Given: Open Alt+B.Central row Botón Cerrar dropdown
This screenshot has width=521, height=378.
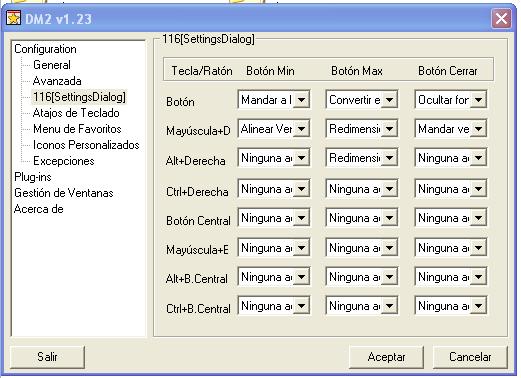Looking at the screenshot, I should tap(451, 277).
